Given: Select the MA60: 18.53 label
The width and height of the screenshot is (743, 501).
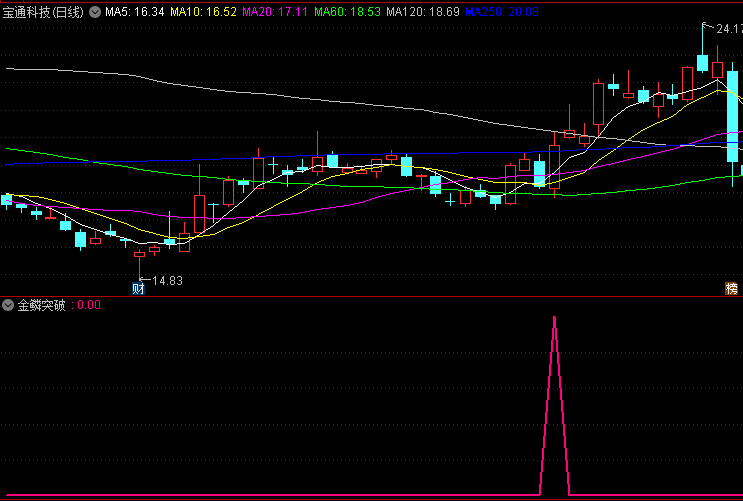Looking at the screenshot, I should (x=347, y=12).
